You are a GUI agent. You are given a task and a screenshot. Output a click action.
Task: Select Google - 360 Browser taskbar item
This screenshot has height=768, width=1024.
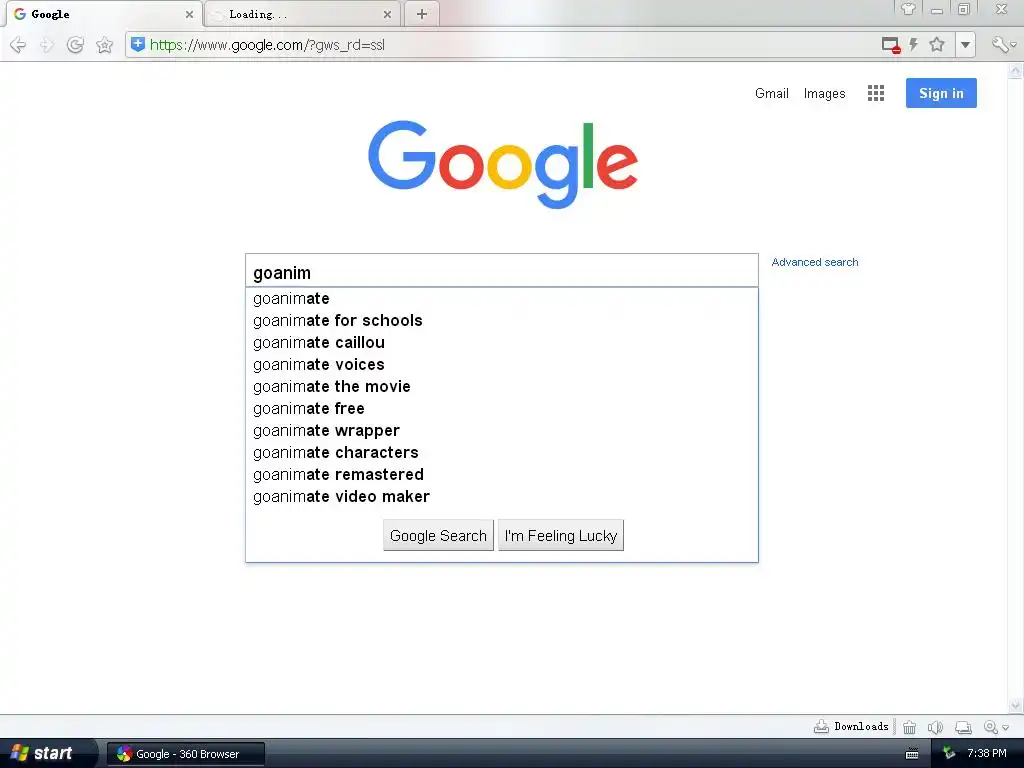tap(186, 754)
